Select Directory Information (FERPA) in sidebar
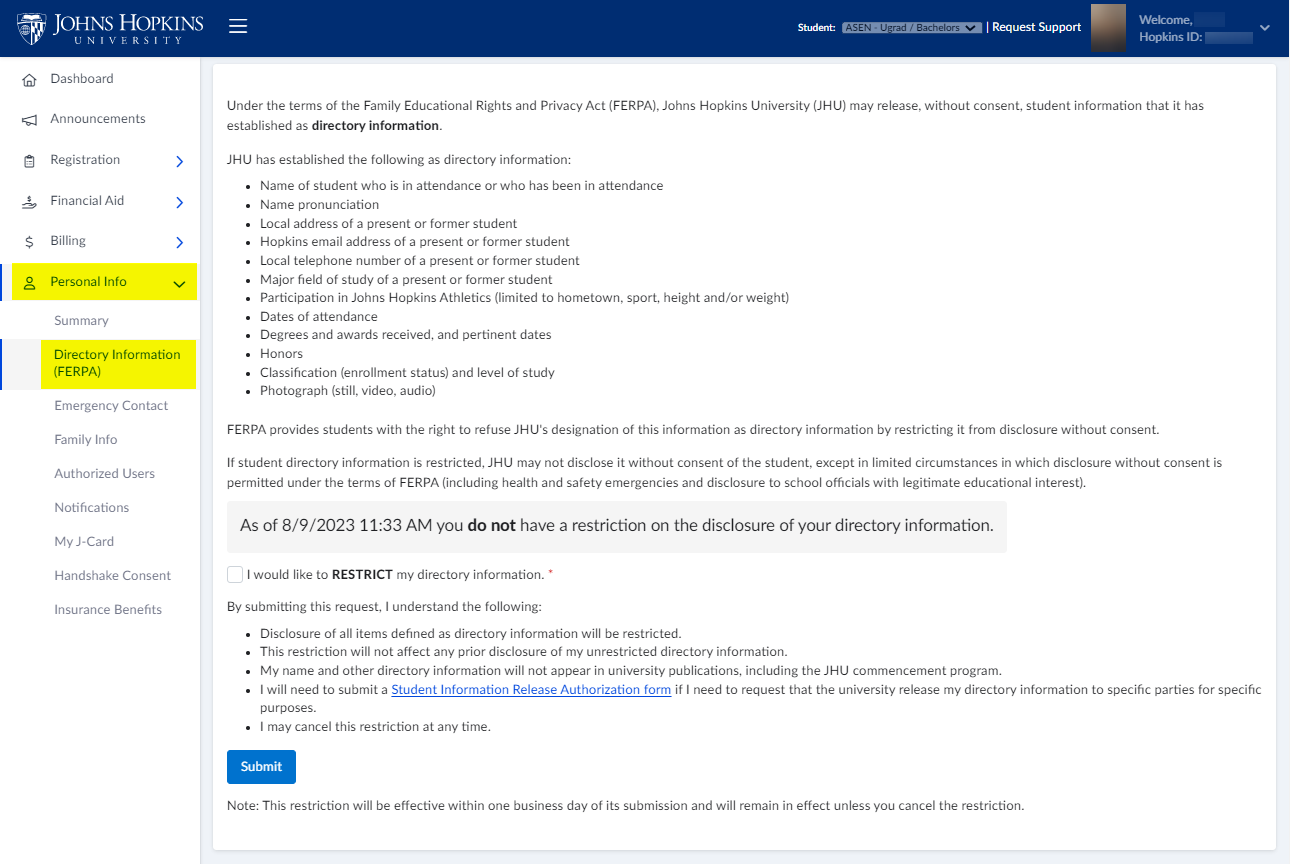 (x=117, y=363)
